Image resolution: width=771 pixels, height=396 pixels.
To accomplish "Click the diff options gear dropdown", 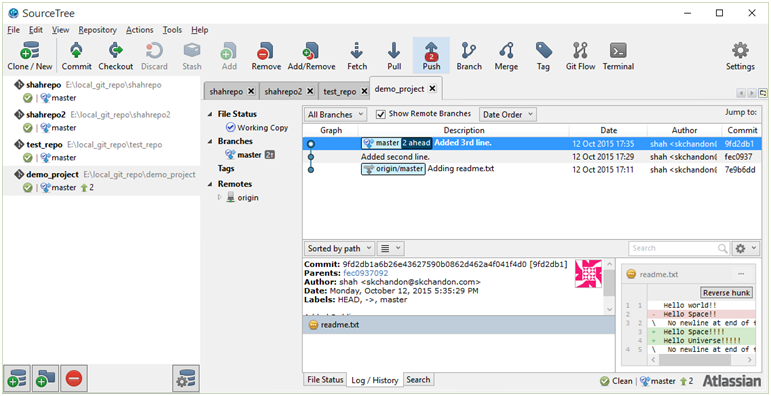I will 745,248.
